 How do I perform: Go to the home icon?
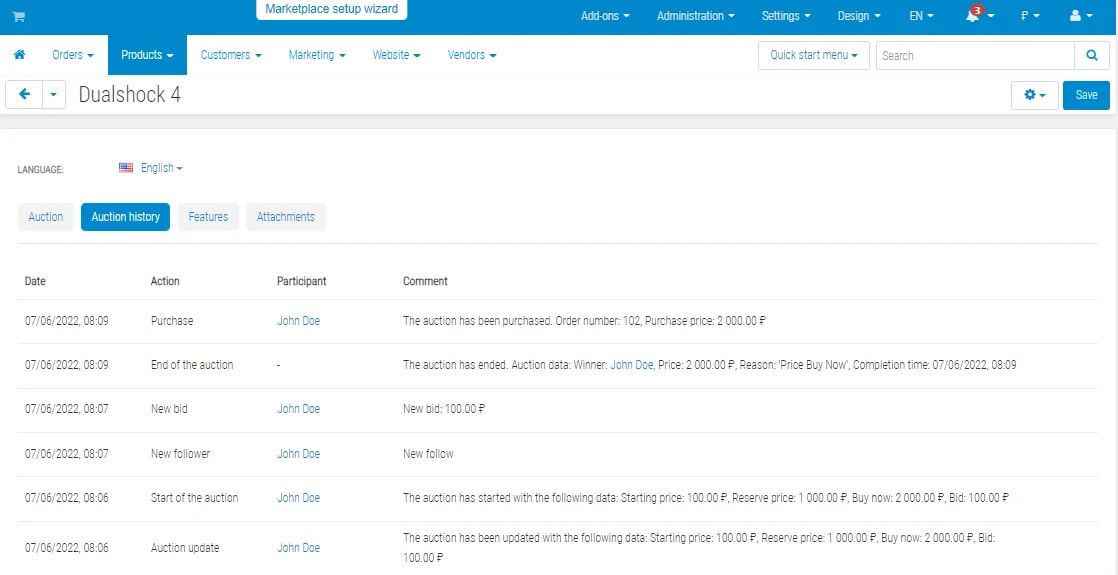click(20, 55)
